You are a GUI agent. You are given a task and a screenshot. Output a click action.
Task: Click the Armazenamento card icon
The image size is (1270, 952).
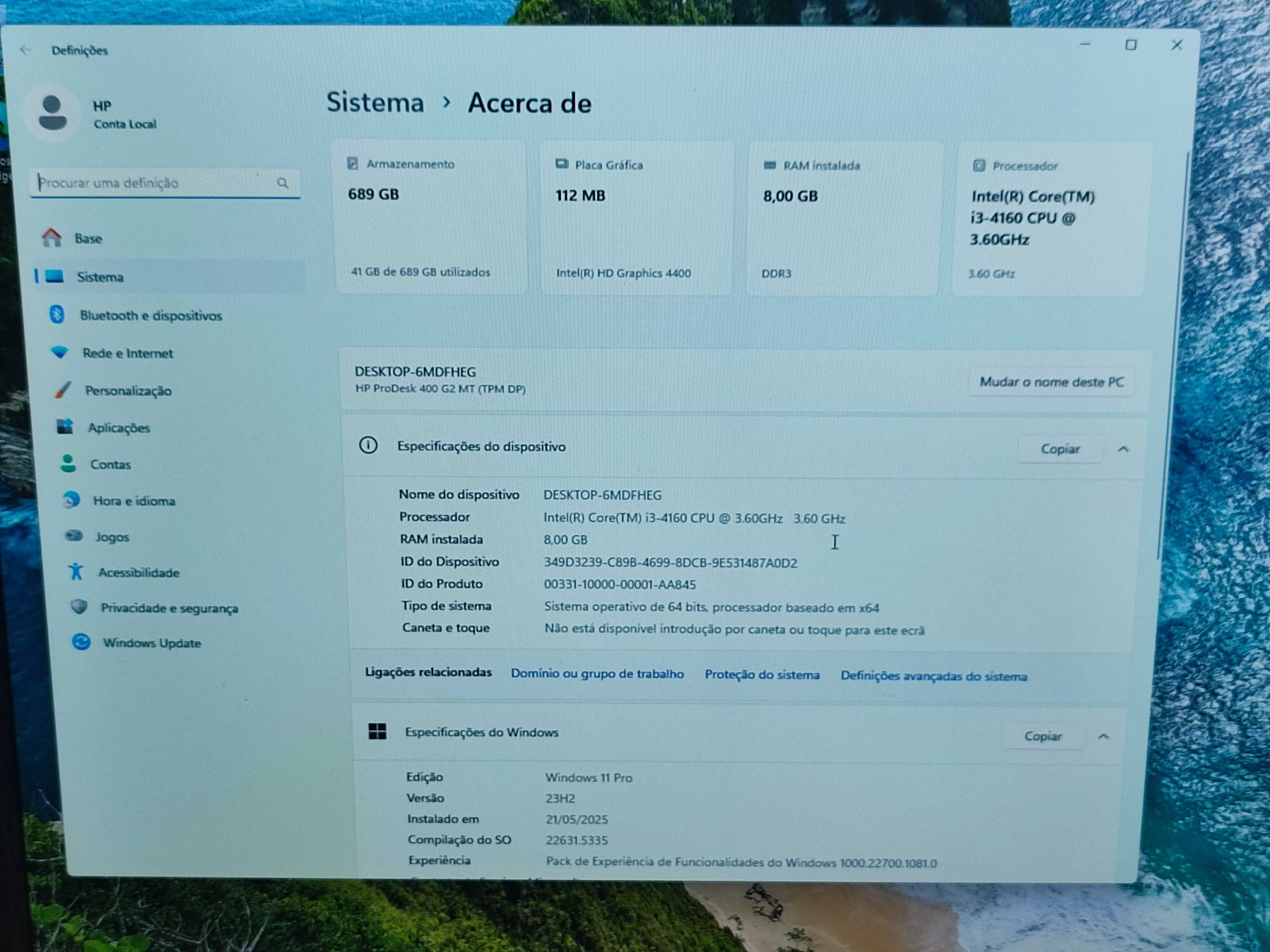pos(352,163)
